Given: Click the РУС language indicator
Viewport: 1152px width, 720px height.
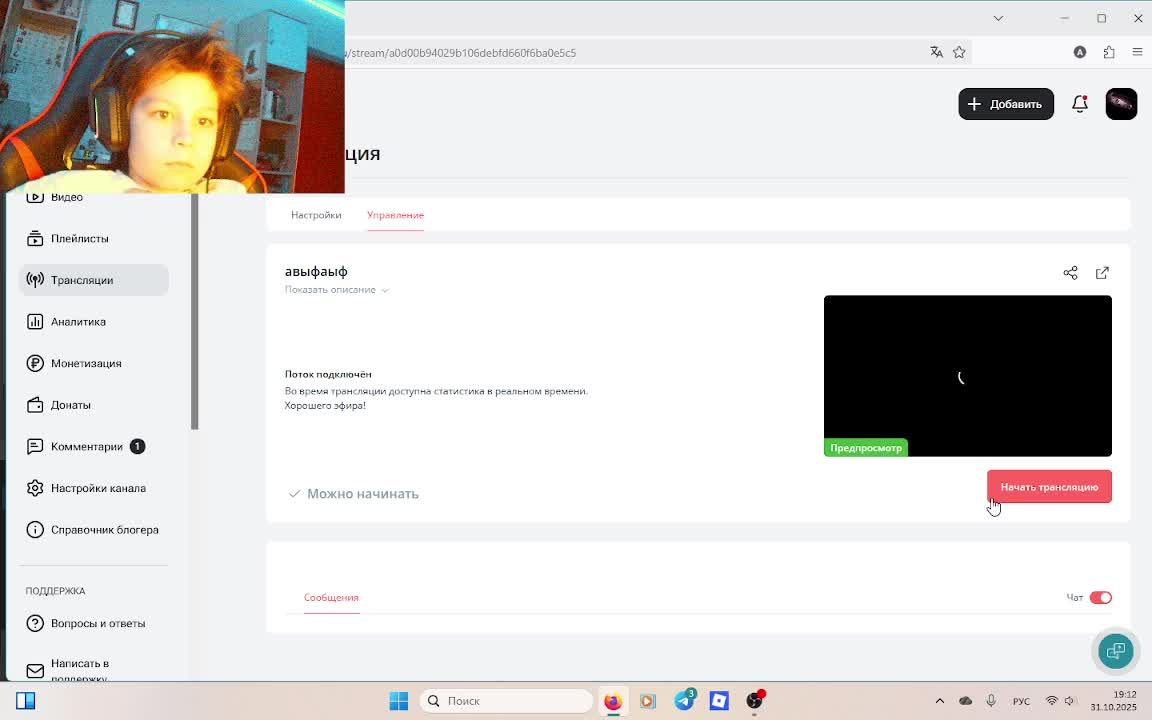Looking at the screenshot, I should pyautogui.click(x=1021, y=701).
